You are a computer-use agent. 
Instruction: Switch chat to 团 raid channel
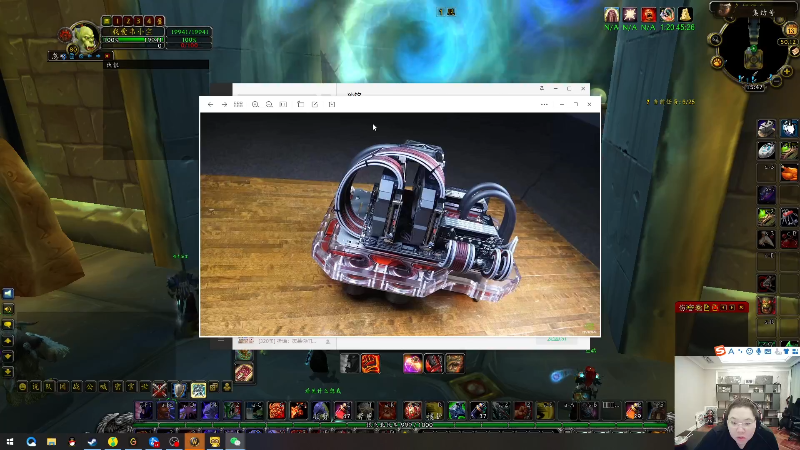[x=63, y=387]
